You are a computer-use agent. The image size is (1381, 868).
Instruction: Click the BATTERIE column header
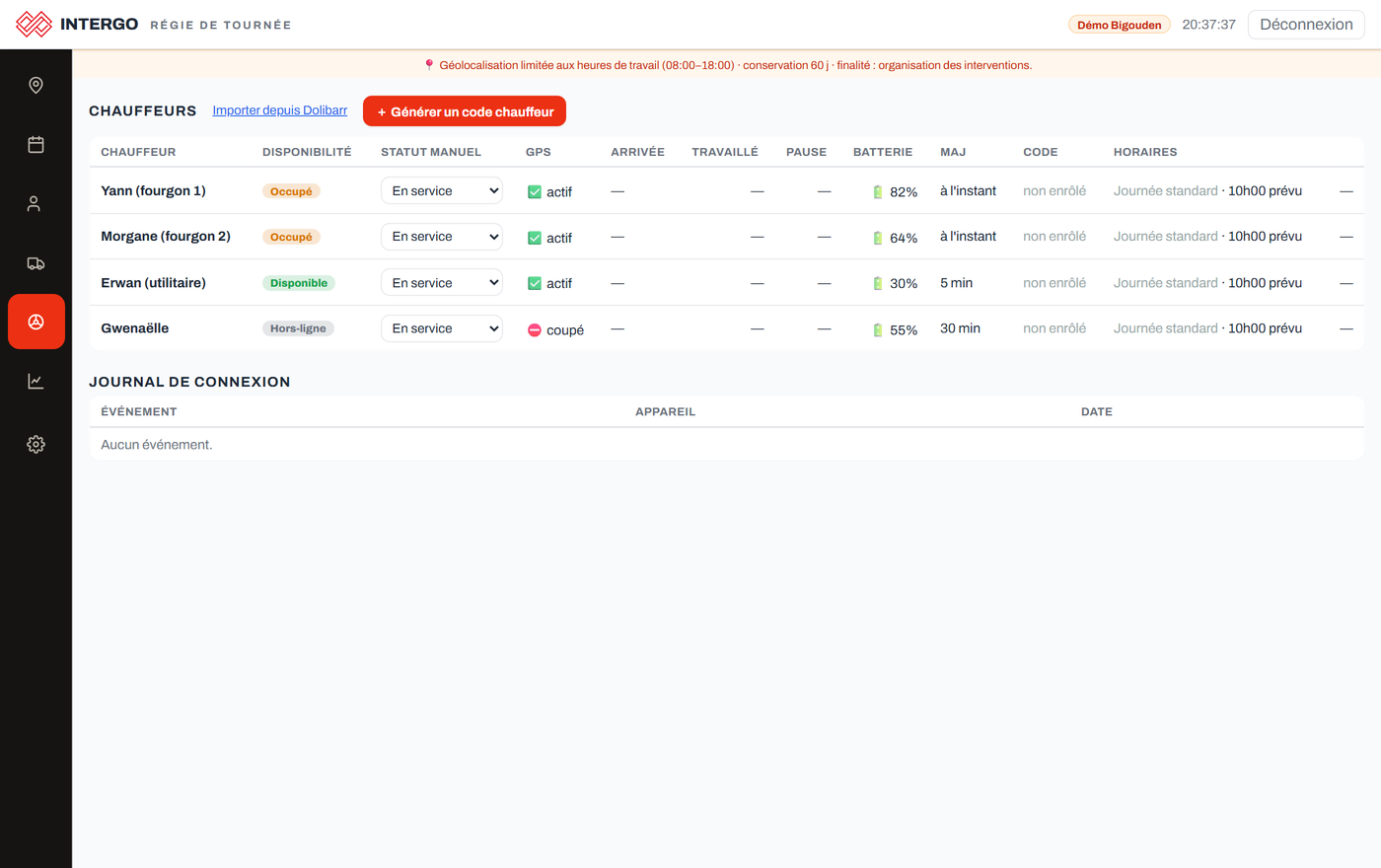pos(883,152)
